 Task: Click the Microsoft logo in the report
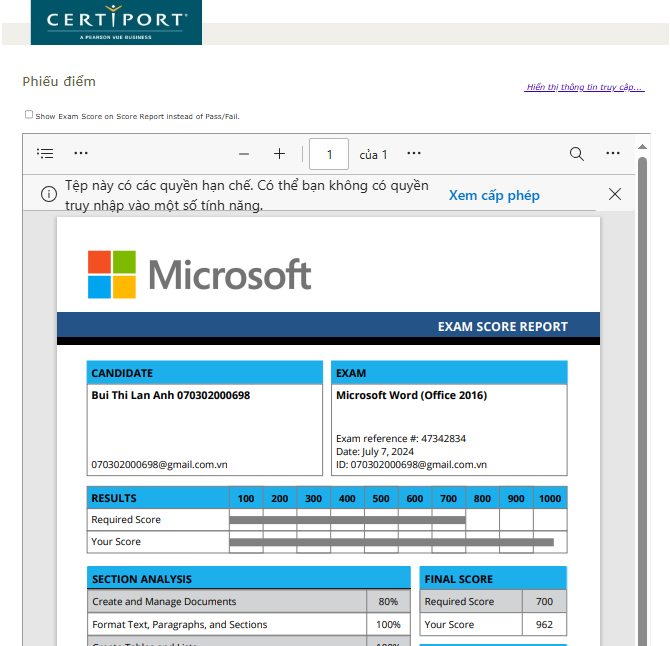(x=199, y=274)
